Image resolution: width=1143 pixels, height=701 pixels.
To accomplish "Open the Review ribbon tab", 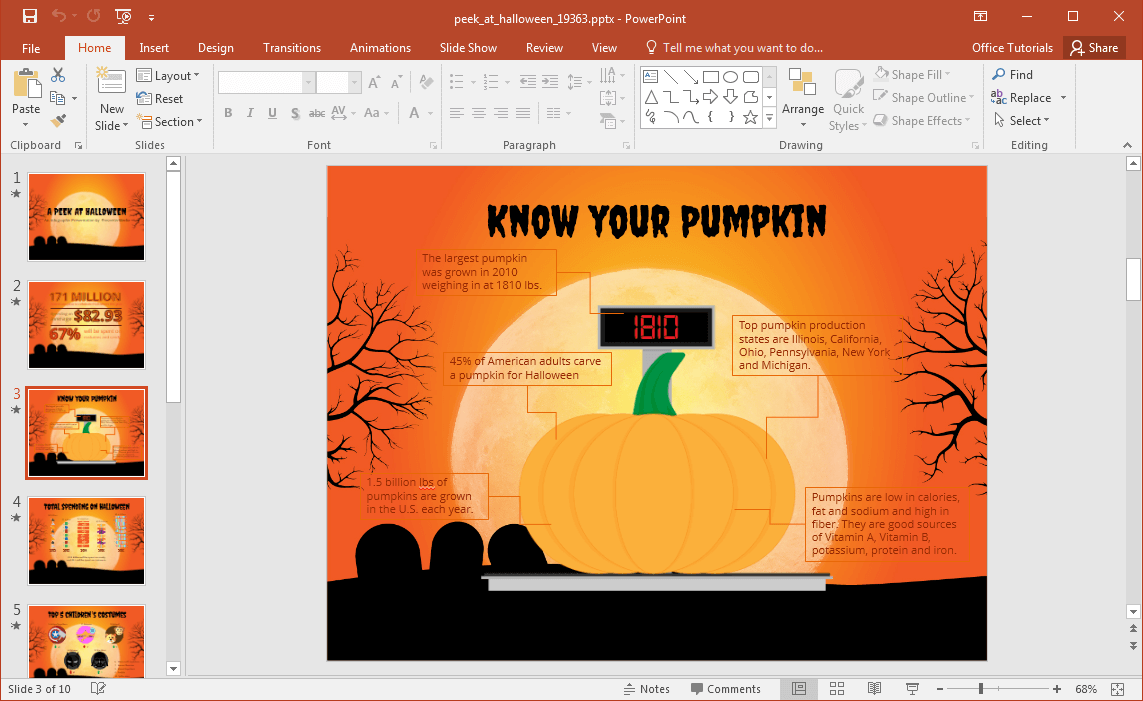I will pyautogui.click(x=544, y=47).
